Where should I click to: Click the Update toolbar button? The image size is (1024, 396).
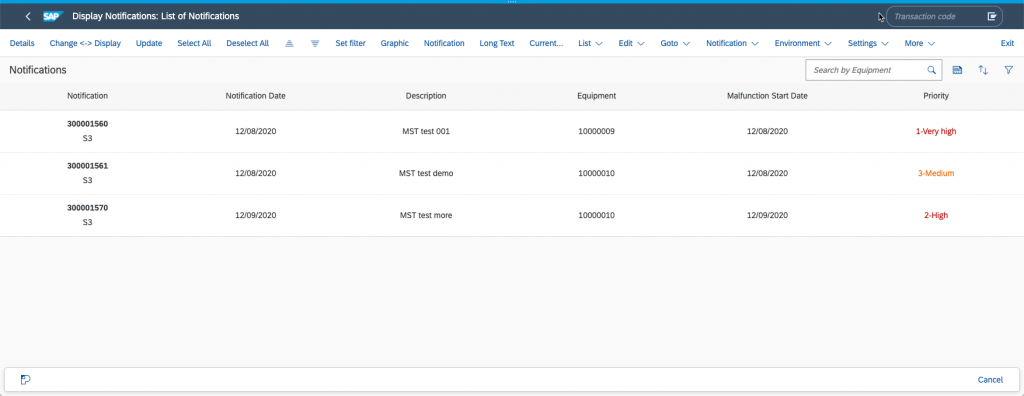pos(149,43)
